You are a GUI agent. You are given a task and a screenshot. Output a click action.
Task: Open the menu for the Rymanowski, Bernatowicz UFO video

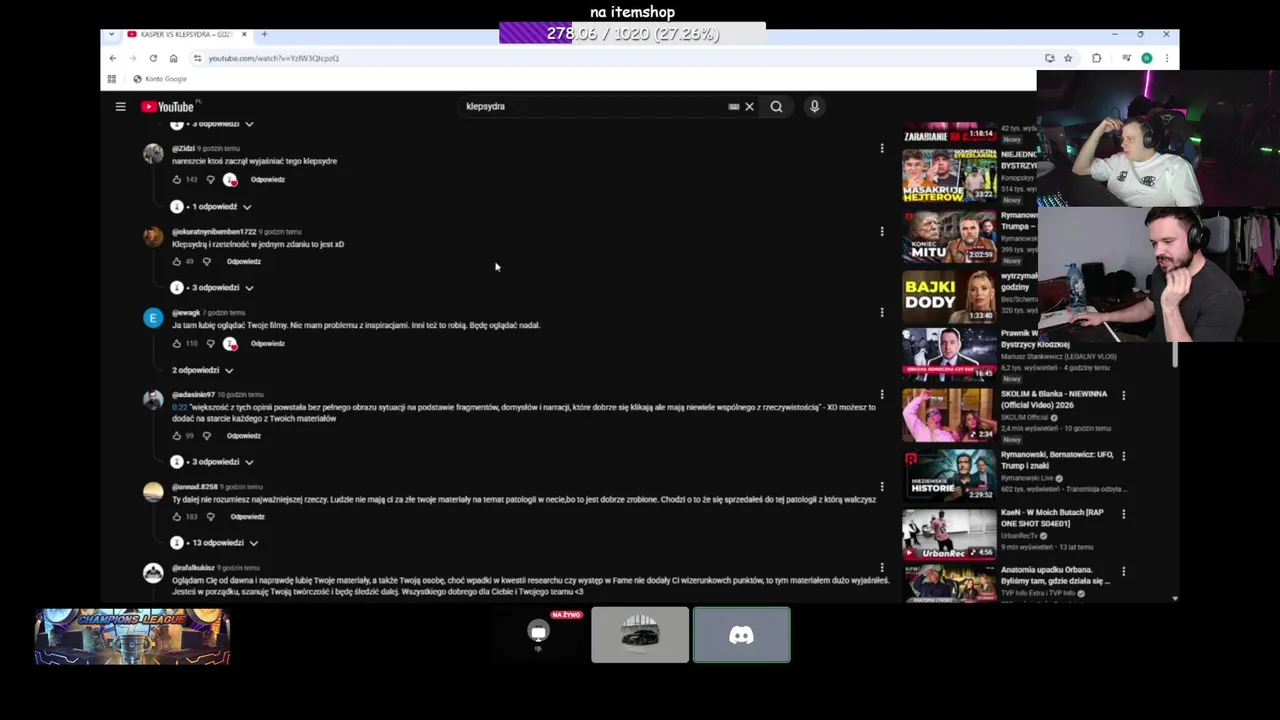1123,455
